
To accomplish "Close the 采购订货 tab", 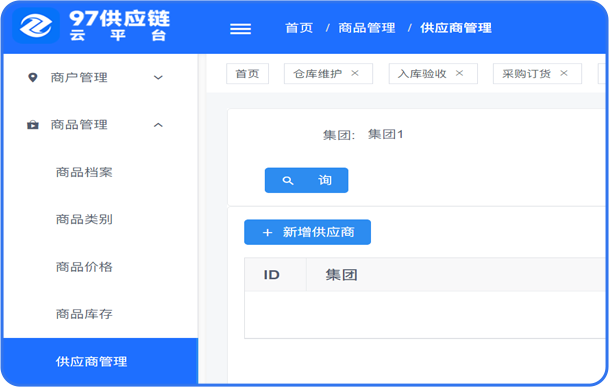I will [564, 73].
